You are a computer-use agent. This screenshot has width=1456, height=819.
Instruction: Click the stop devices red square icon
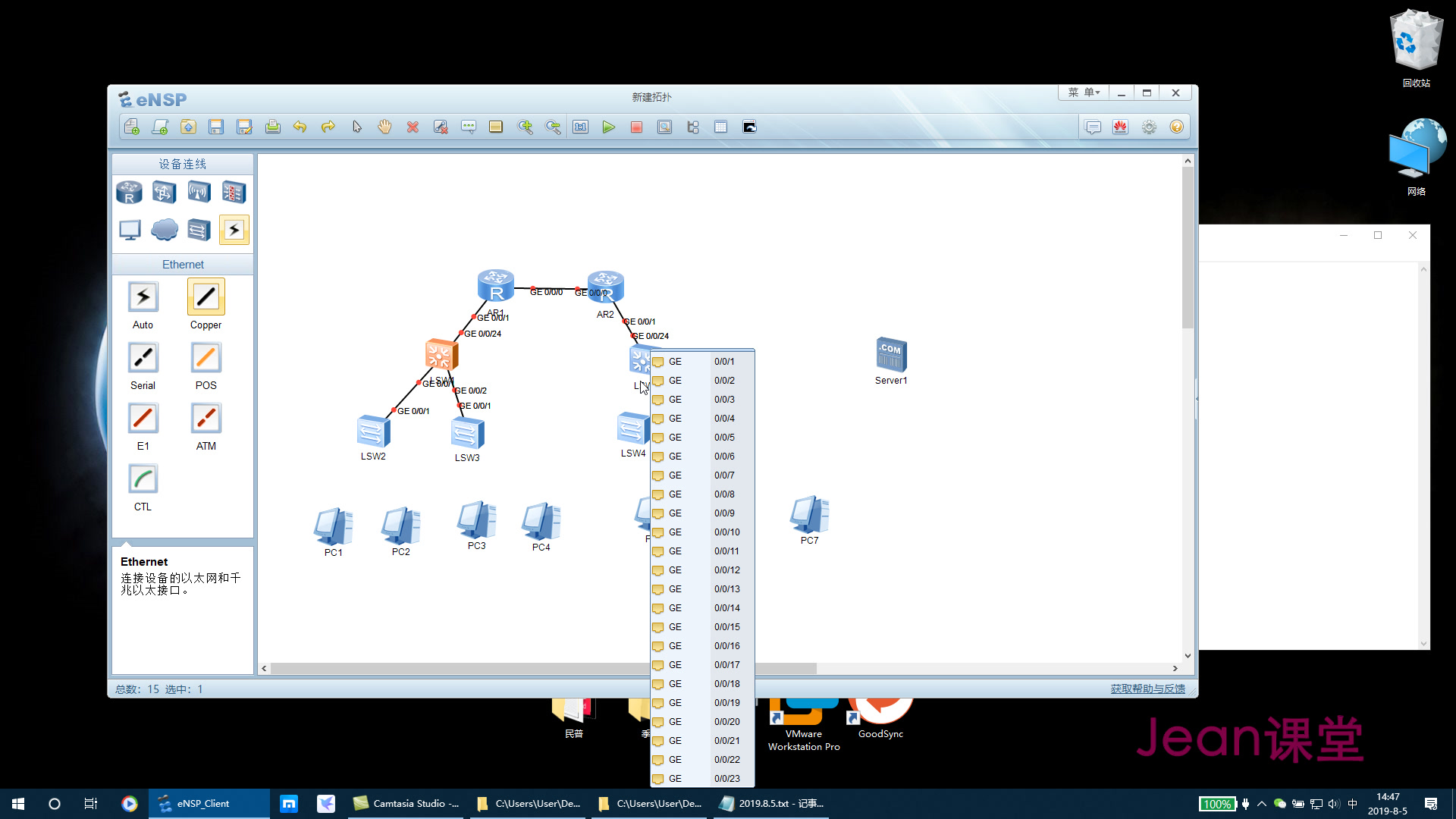[x=636, y=127]
